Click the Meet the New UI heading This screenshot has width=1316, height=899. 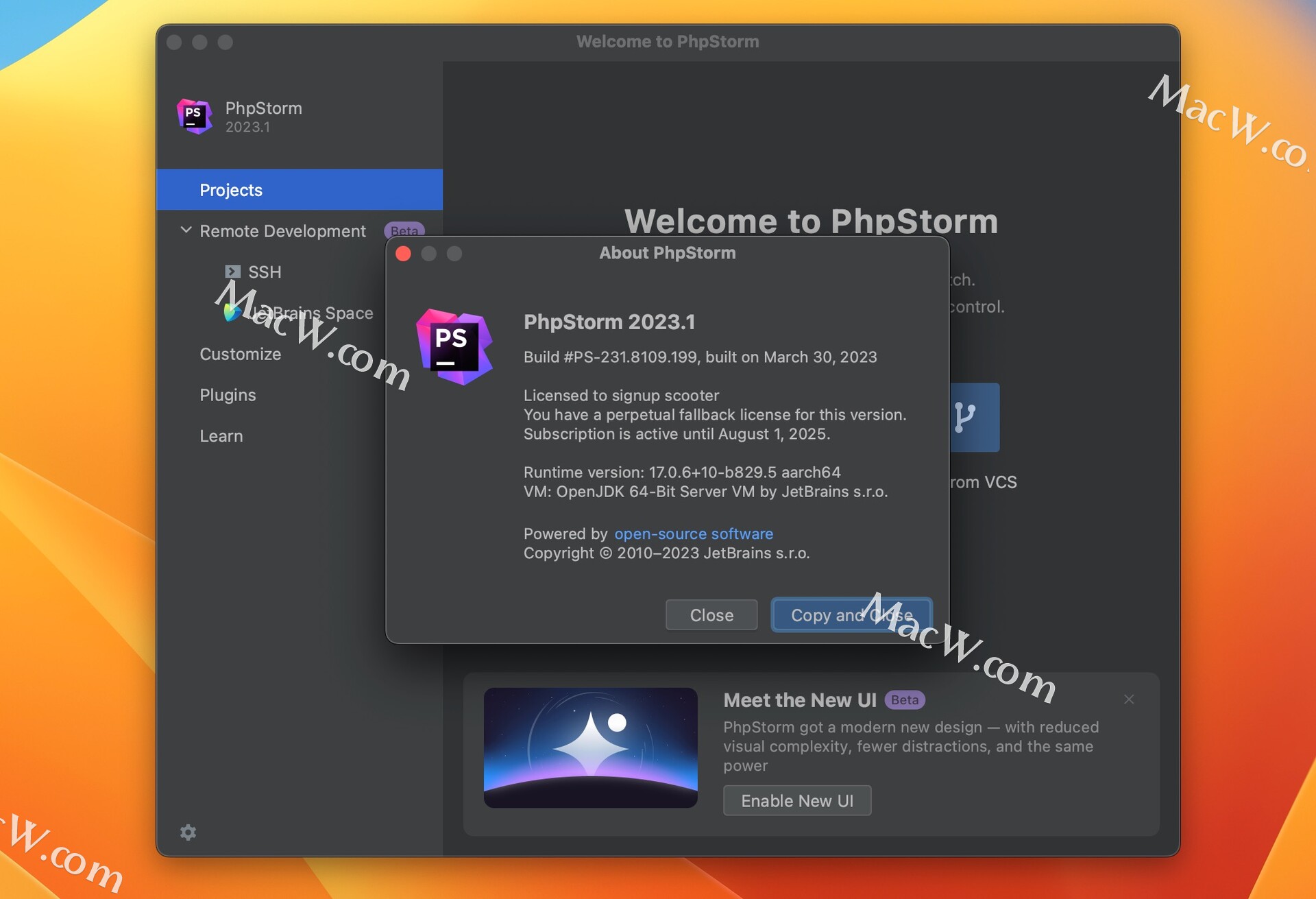pos(800,700)
